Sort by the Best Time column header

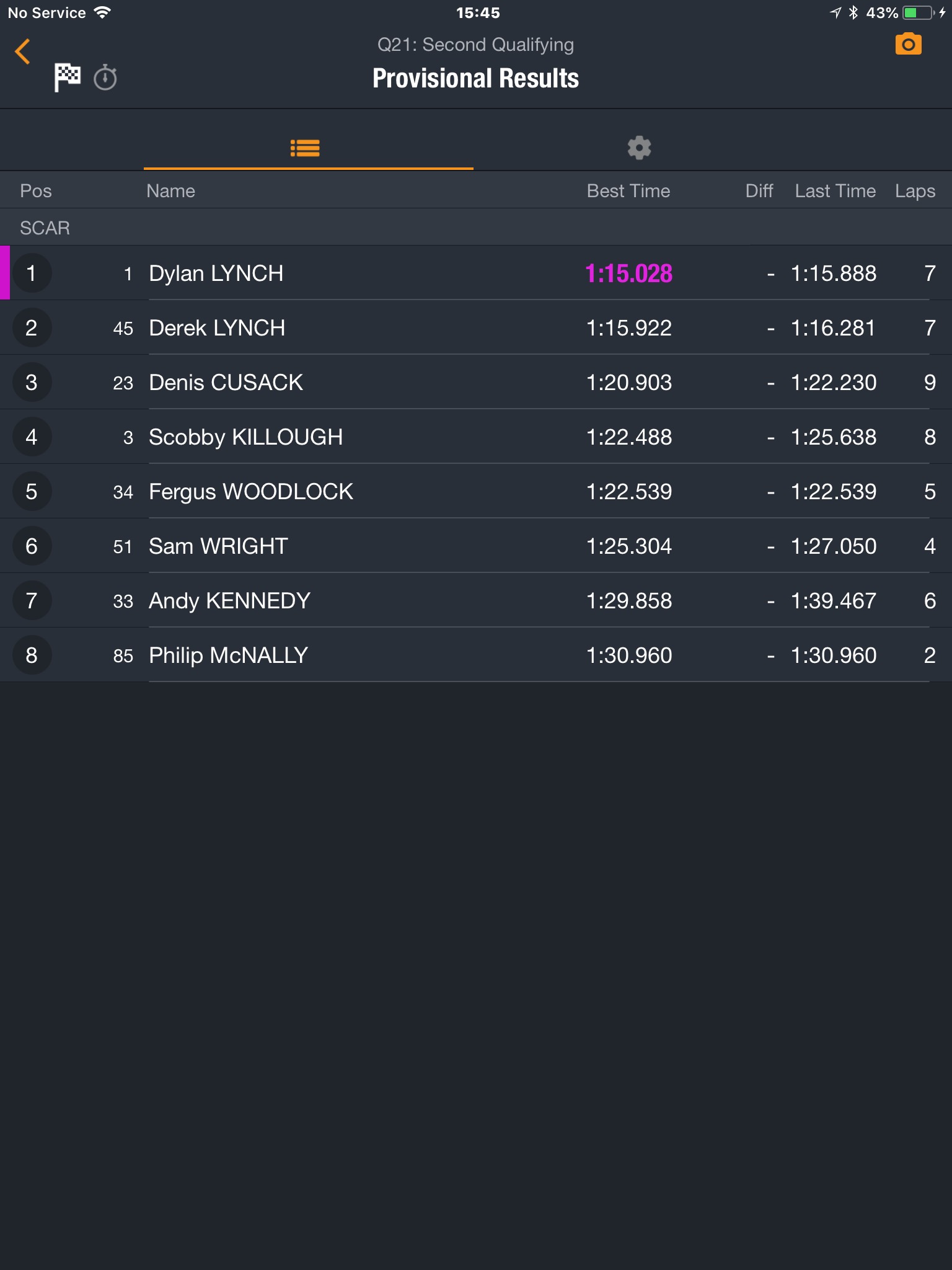click(x=628, y=191)
